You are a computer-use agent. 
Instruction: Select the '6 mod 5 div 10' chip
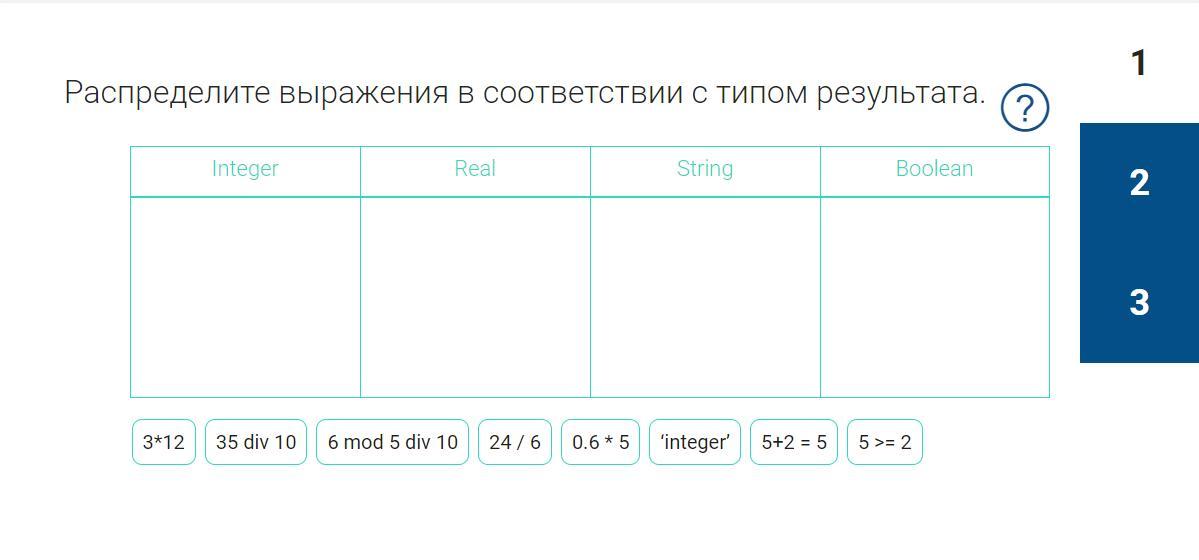392,442
